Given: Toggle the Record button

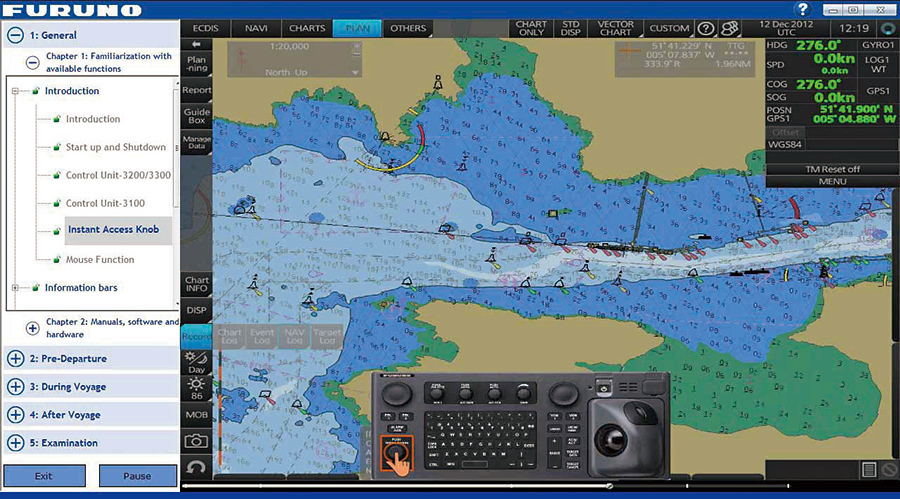Looking at the screenshot, I should [196, 336].
